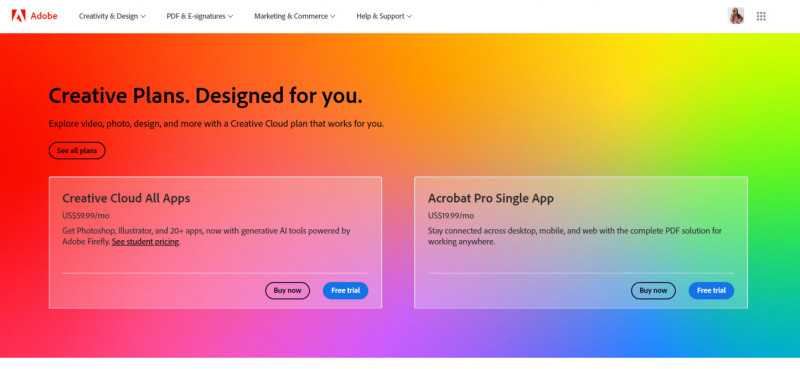Click the Adobe wordmark text
The image size is (800, 369).
click(44, 16)
